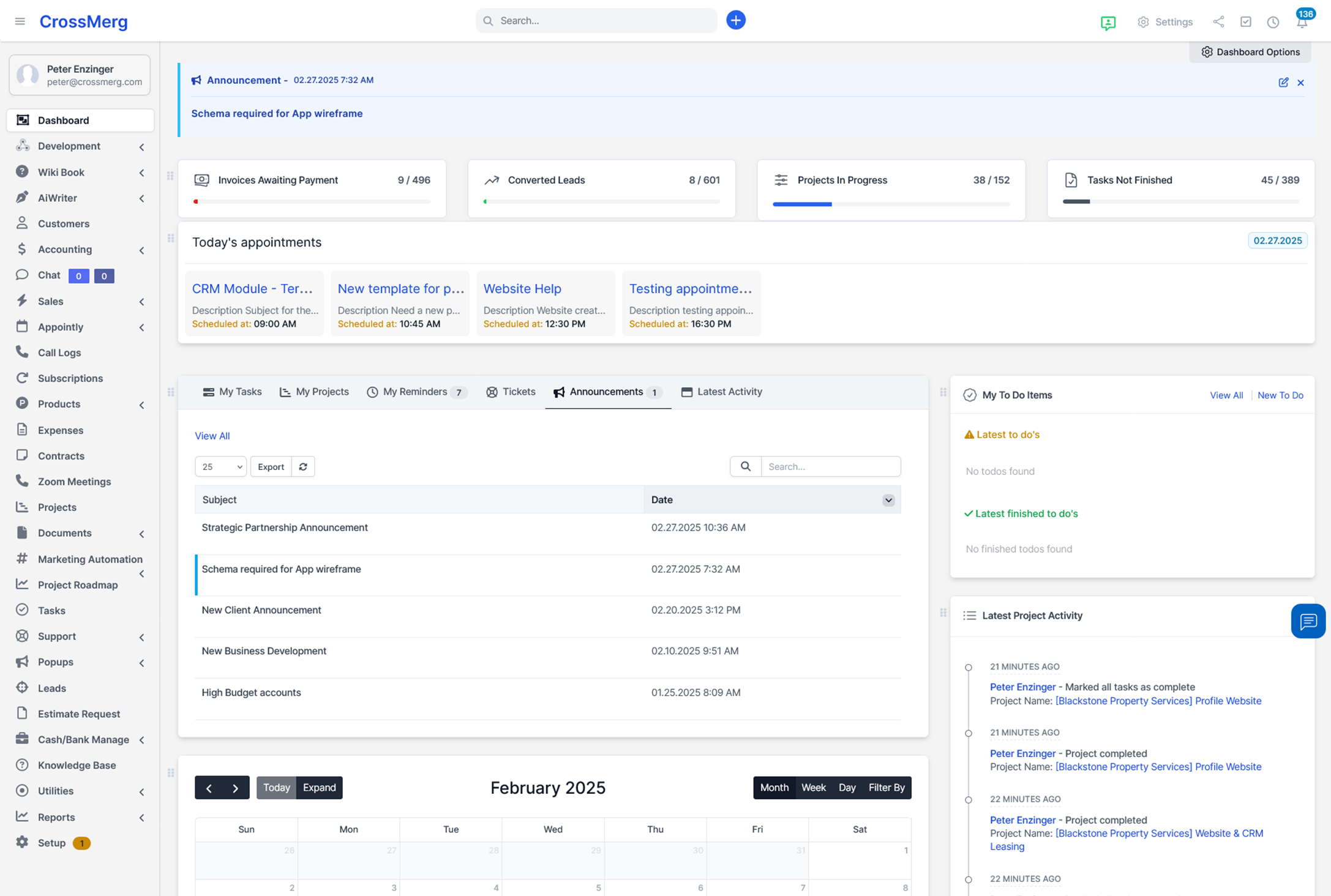Open the floating chat bubble icon
1331x896 pixels.
[x=1308, y=621]
